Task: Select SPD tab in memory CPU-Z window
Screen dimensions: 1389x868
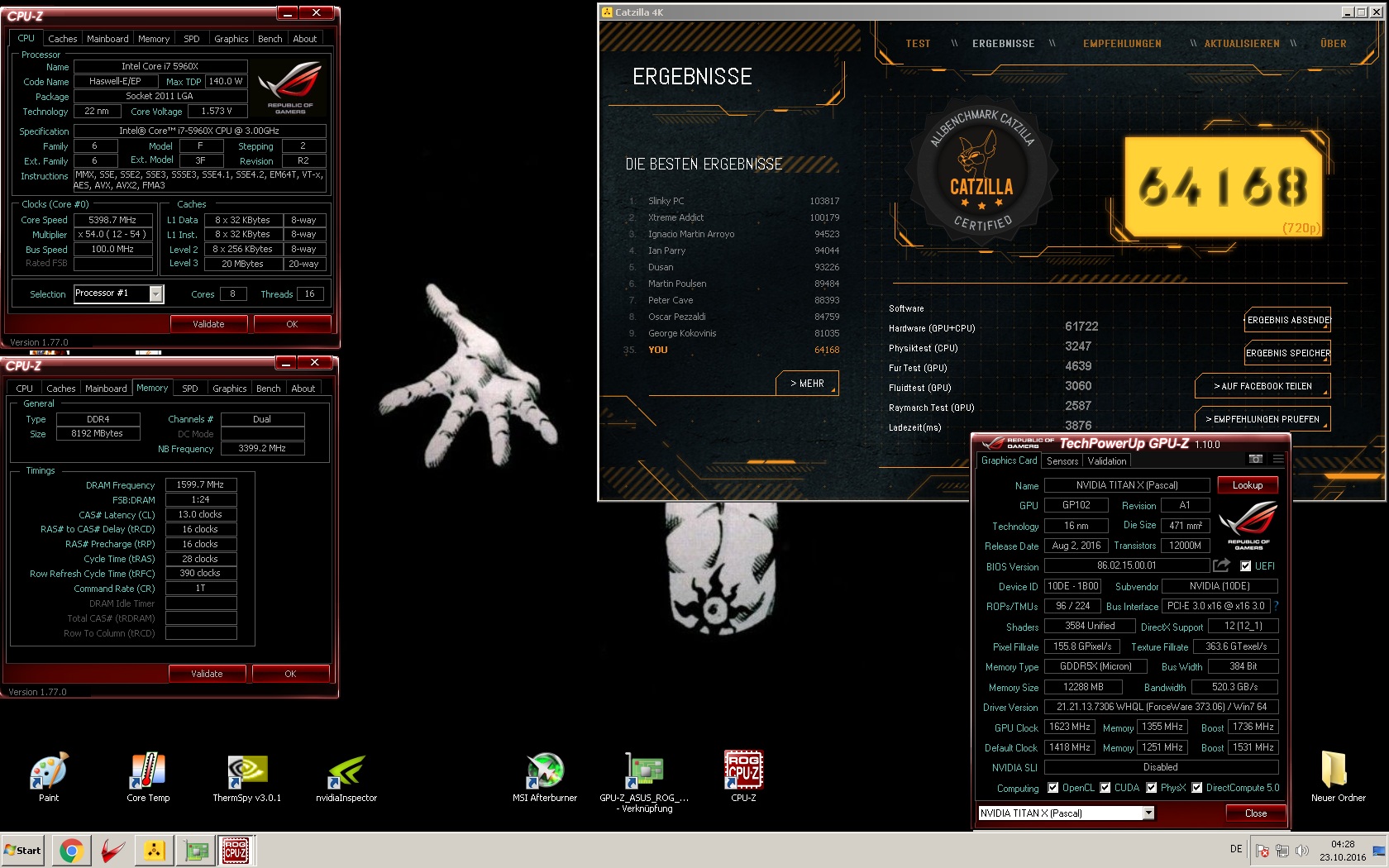Action: coord(189,389)
